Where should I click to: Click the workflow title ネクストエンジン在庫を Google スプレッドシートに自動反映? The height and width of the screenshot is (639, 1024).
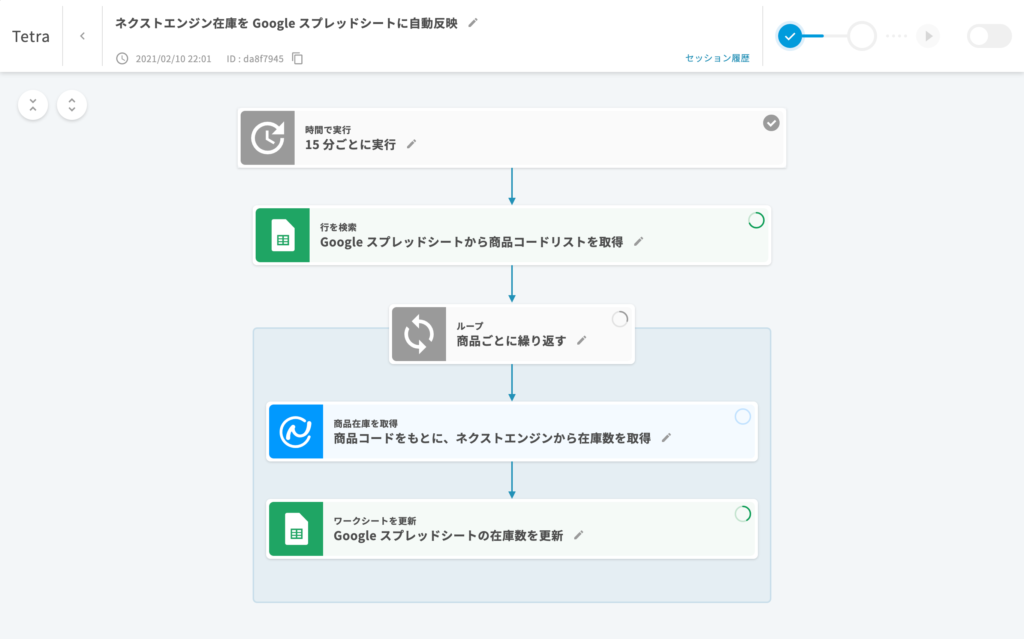tap(287, 24)
